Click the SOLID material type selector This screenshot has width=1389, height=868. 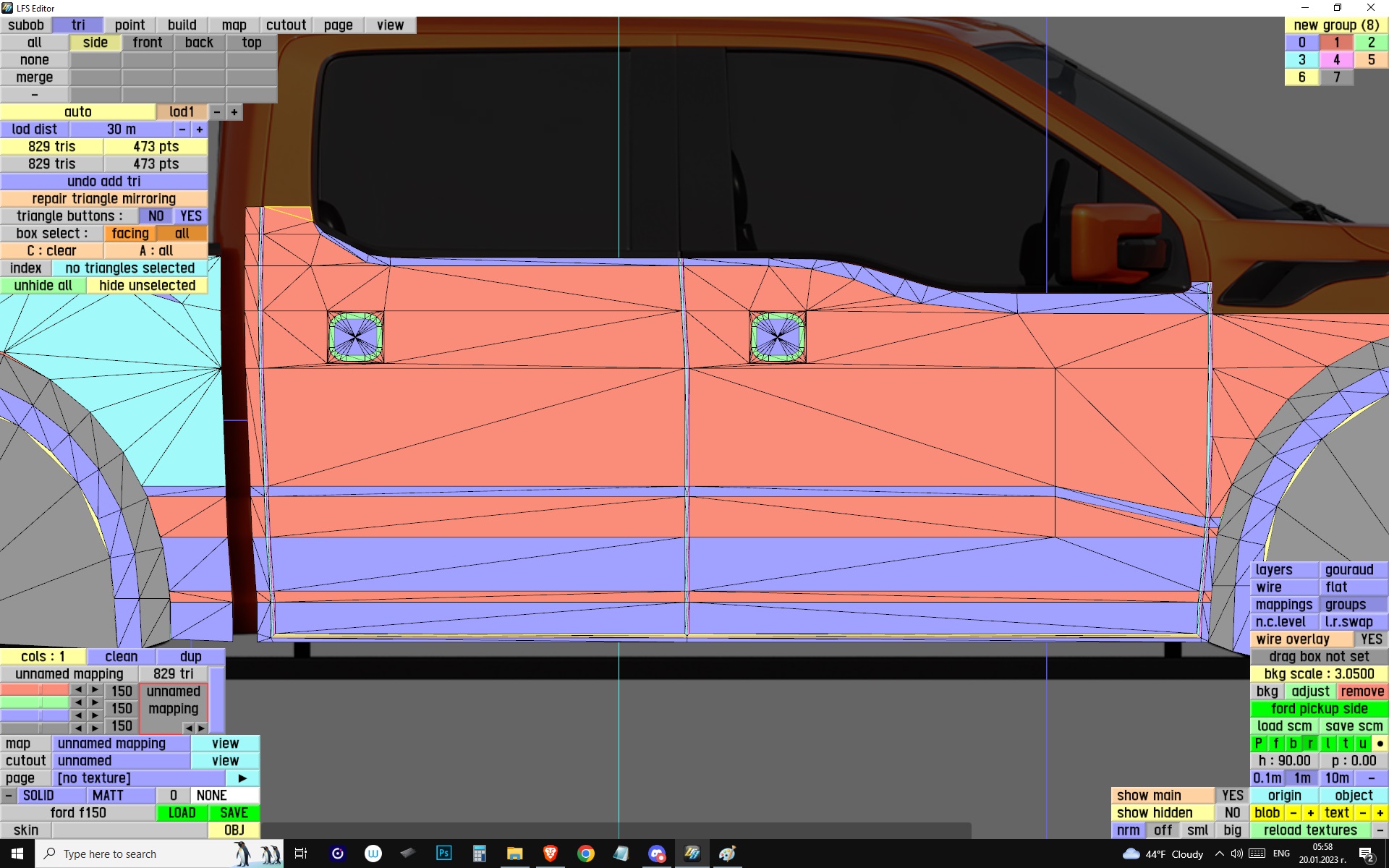pyautogui.click(x=38, y=796)
